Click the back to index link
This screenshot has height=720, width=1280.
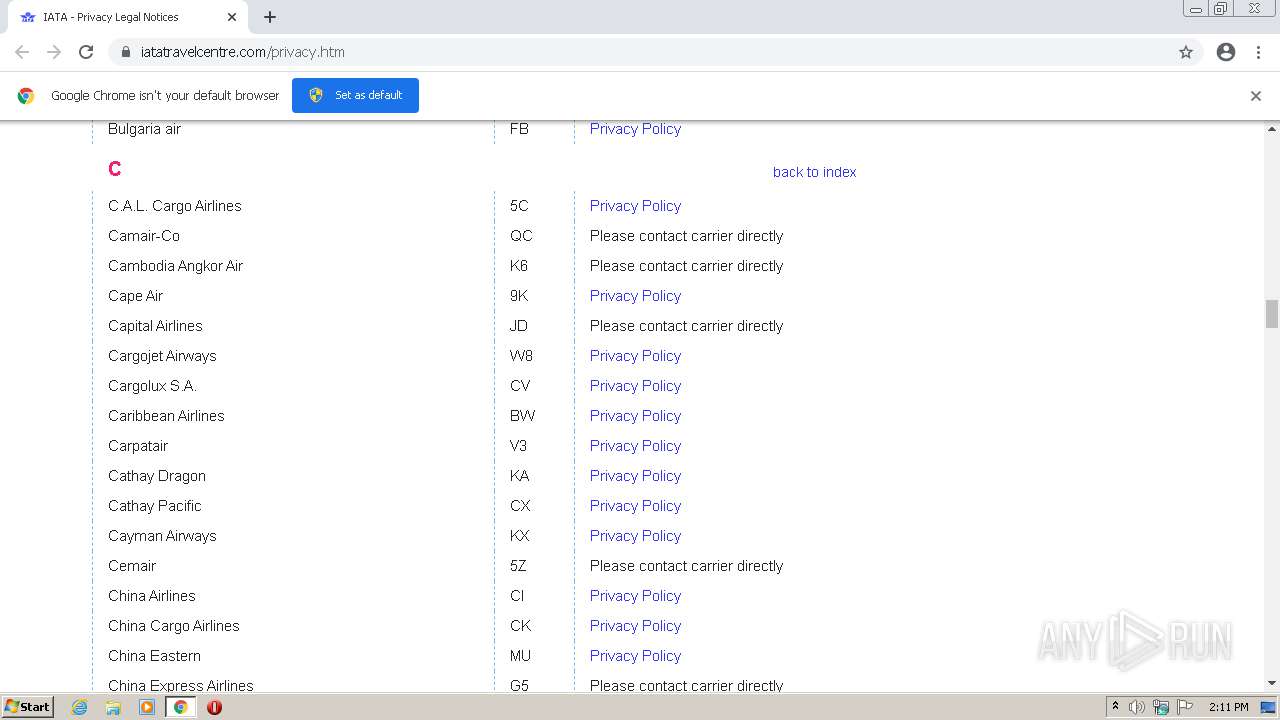[x=814, y=172]
